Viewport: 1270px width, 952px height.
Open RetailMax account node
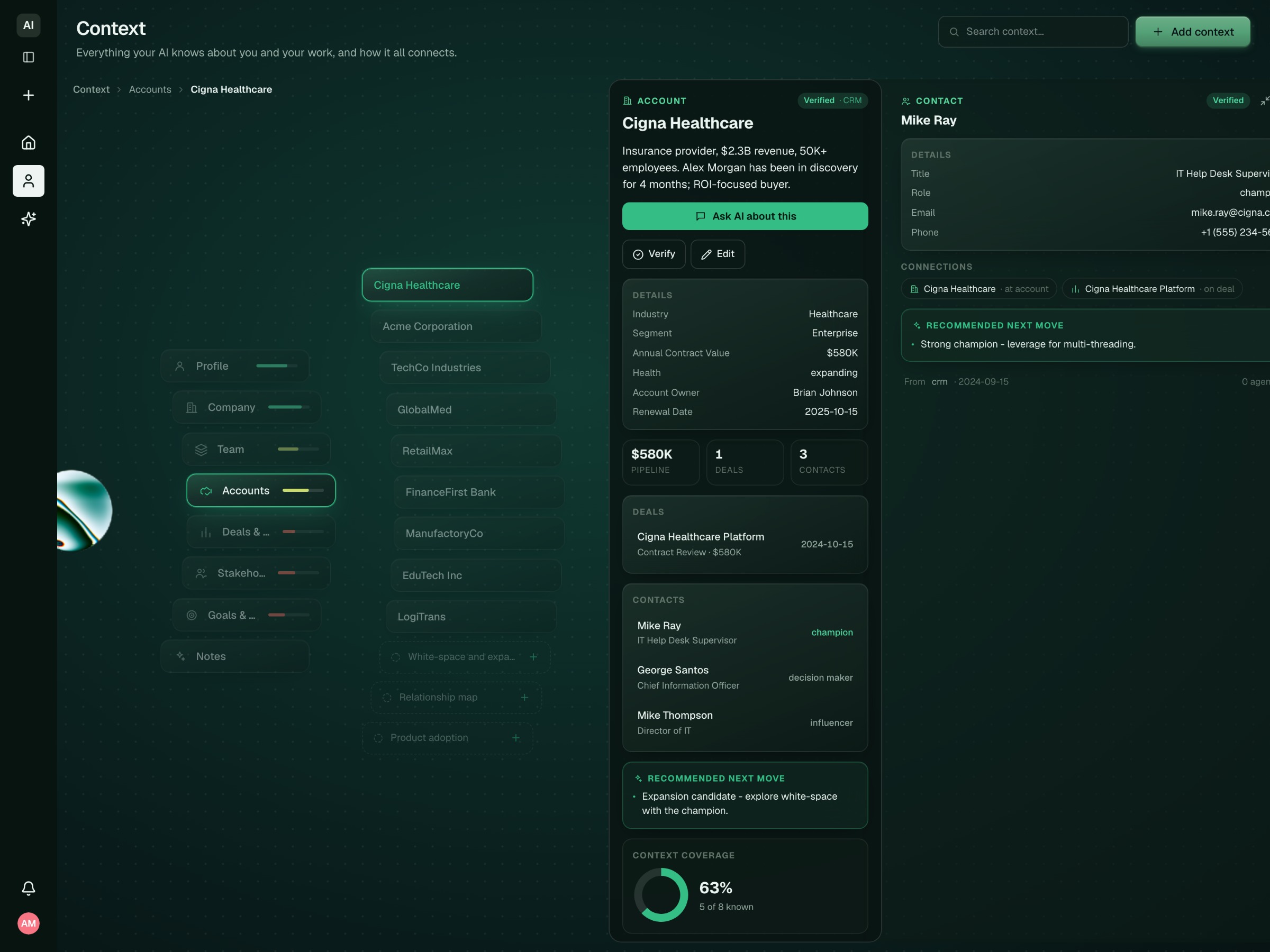coord(476,451)
